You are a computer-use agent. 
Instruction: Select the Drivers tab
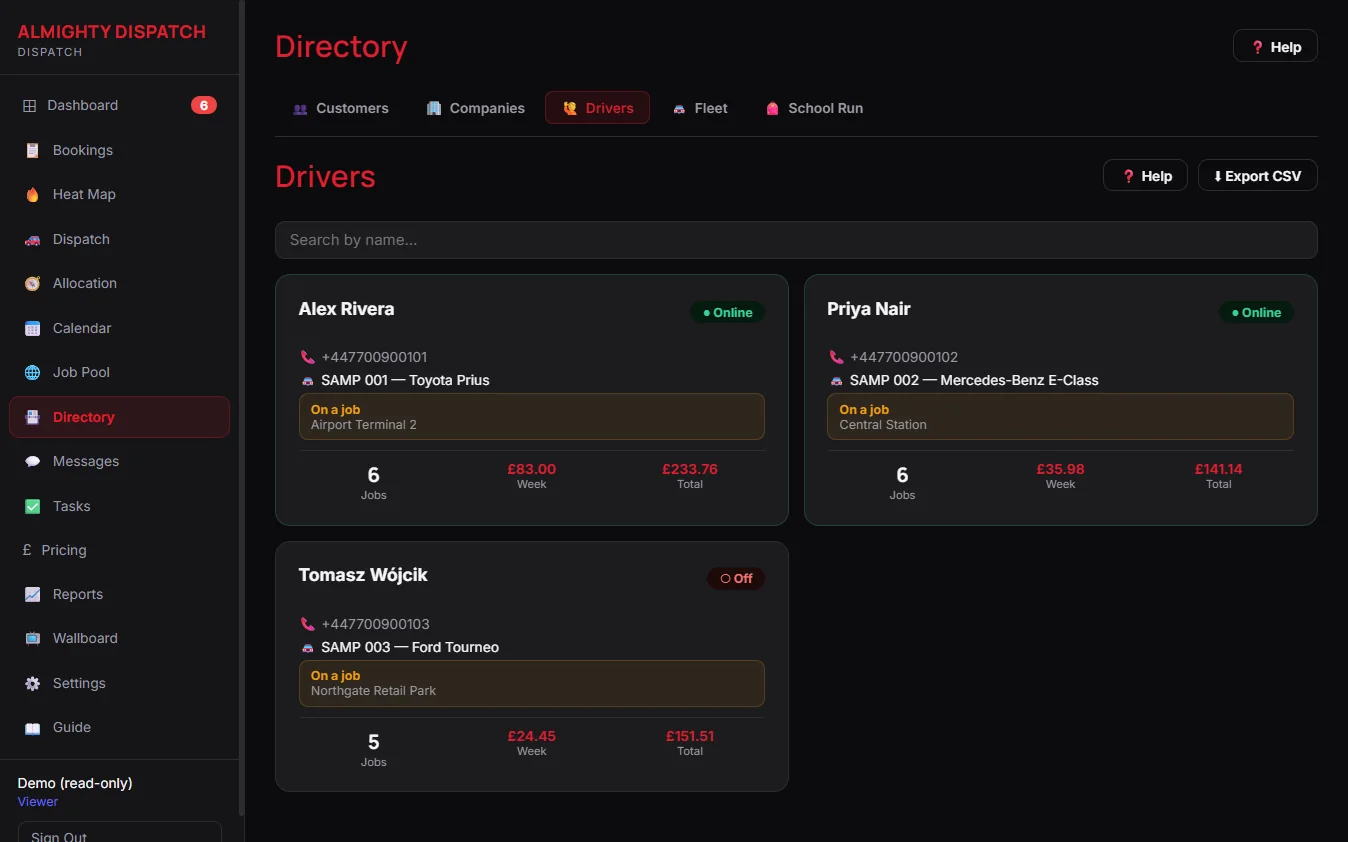pyautogui.click(x=597, y=108)
